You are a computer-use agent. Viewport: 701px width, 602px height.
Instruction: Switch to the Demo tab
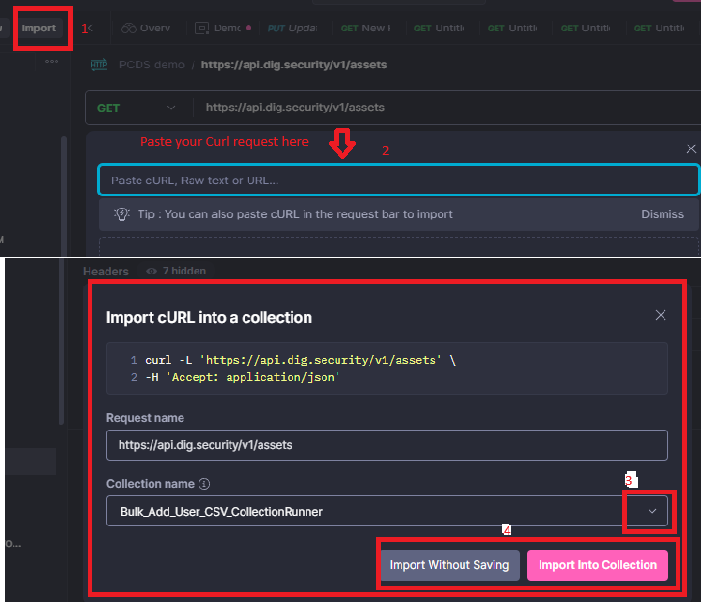click(223, 28)
